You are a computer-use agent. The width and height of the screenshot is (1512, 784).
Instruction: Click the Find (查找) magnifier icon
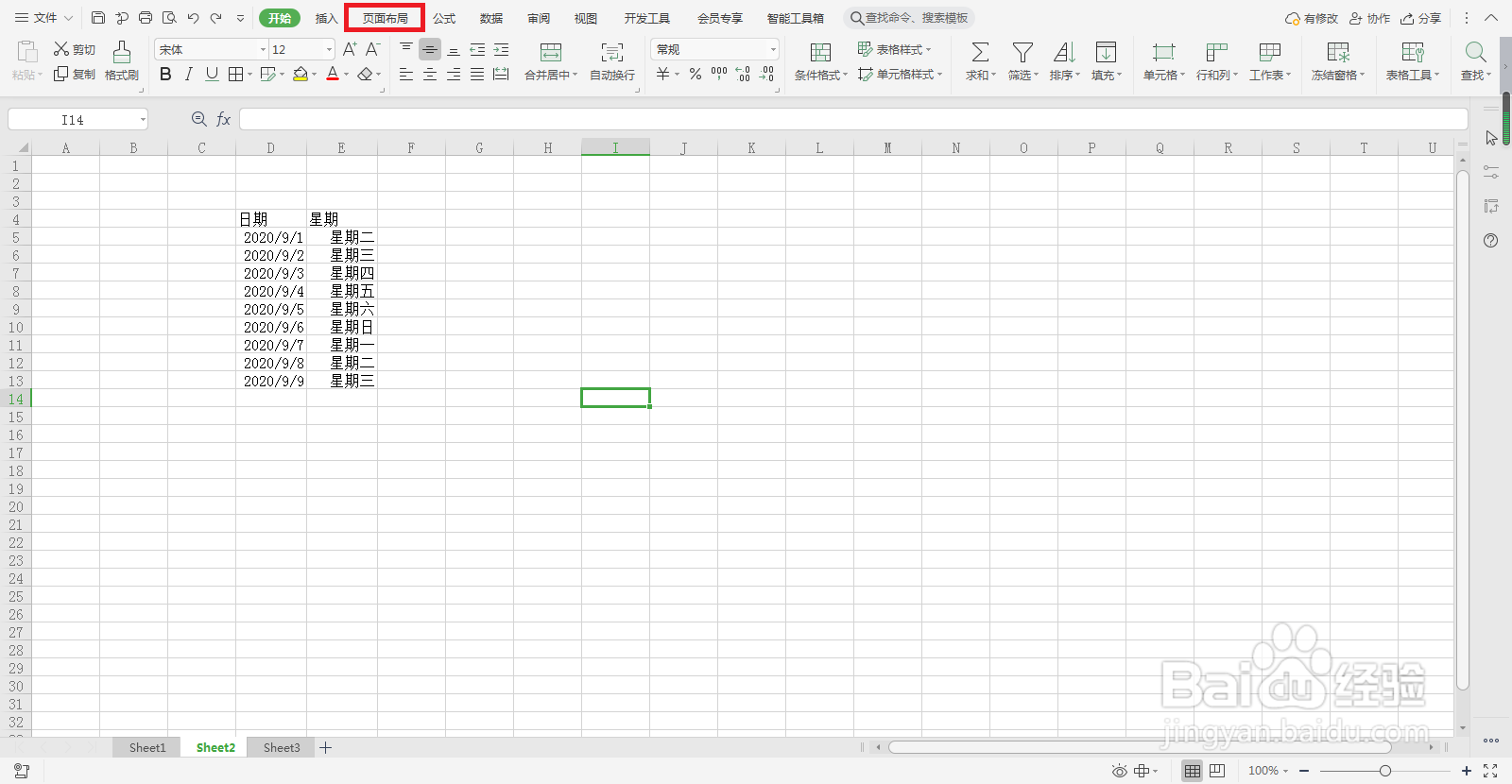[x=1475, y=53]
